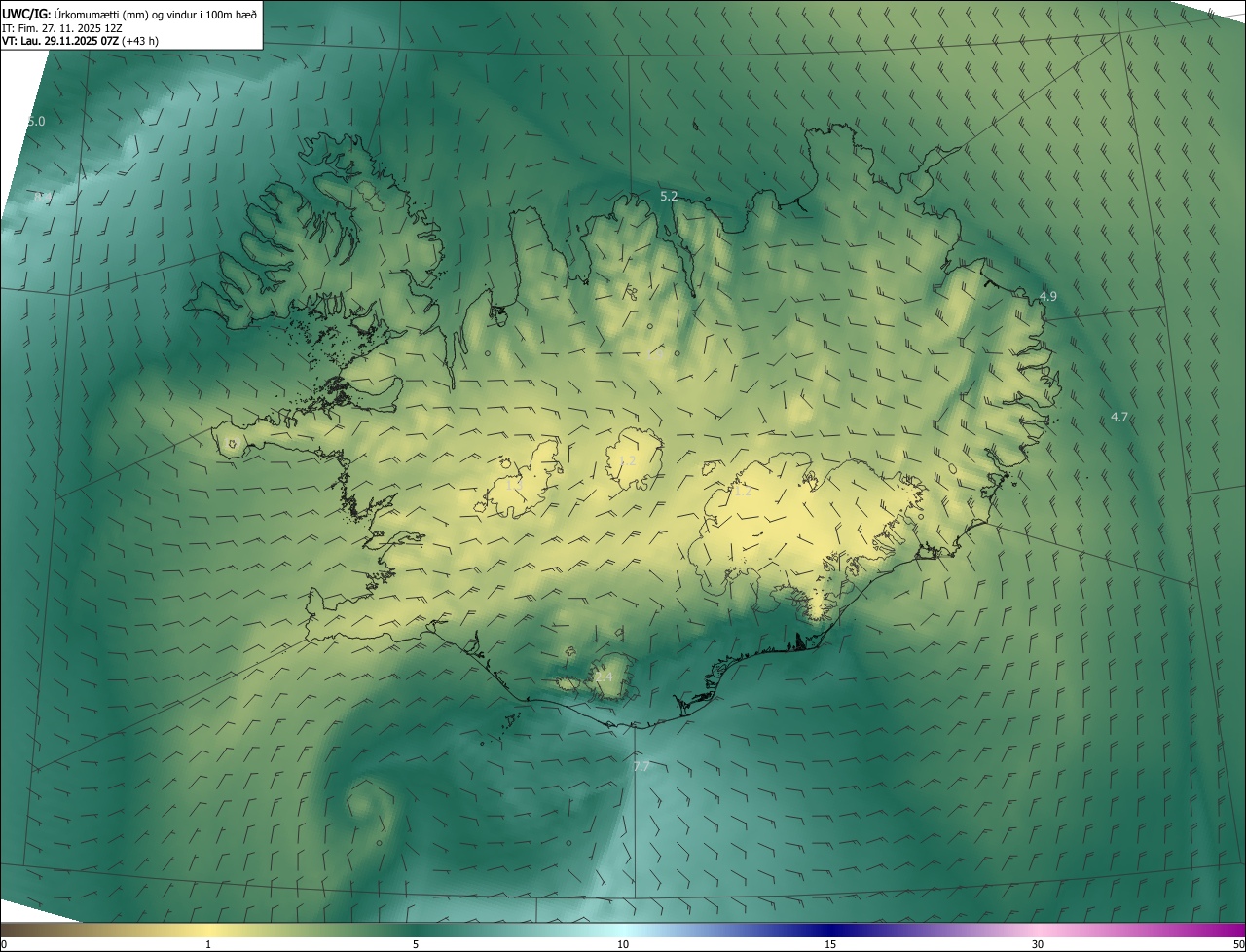Click the 4.7 value label in the eastern sea
The width and height of the screenshot is (1246, 952).
[x=1119, y=417]
